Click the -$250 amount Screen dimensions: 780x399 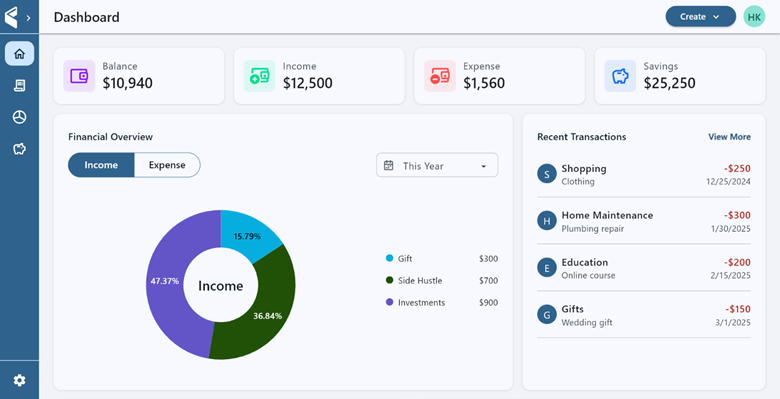tap(737, 168)
